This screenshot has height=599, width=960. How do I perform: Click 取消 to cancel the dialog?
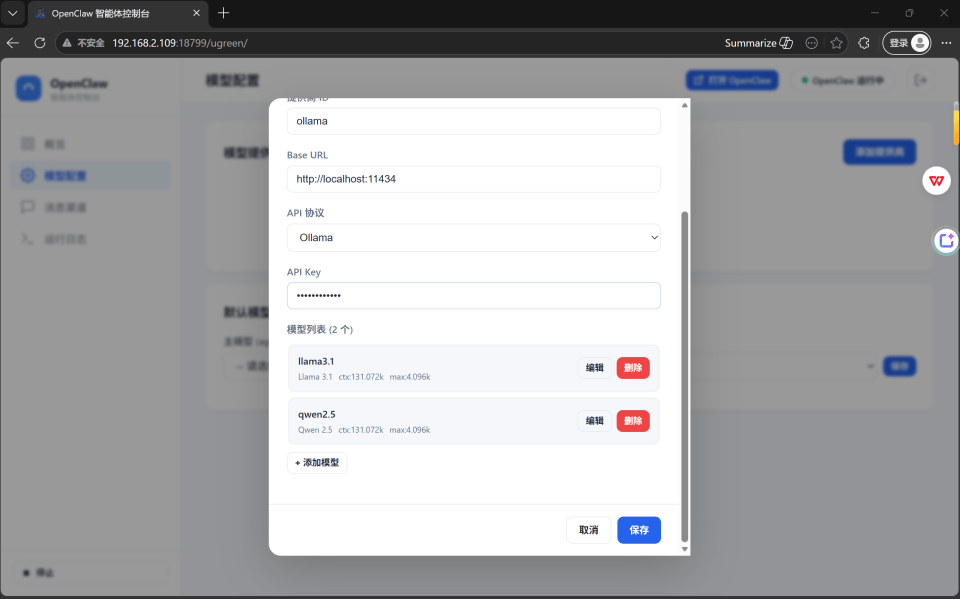(x=588, y=530)
